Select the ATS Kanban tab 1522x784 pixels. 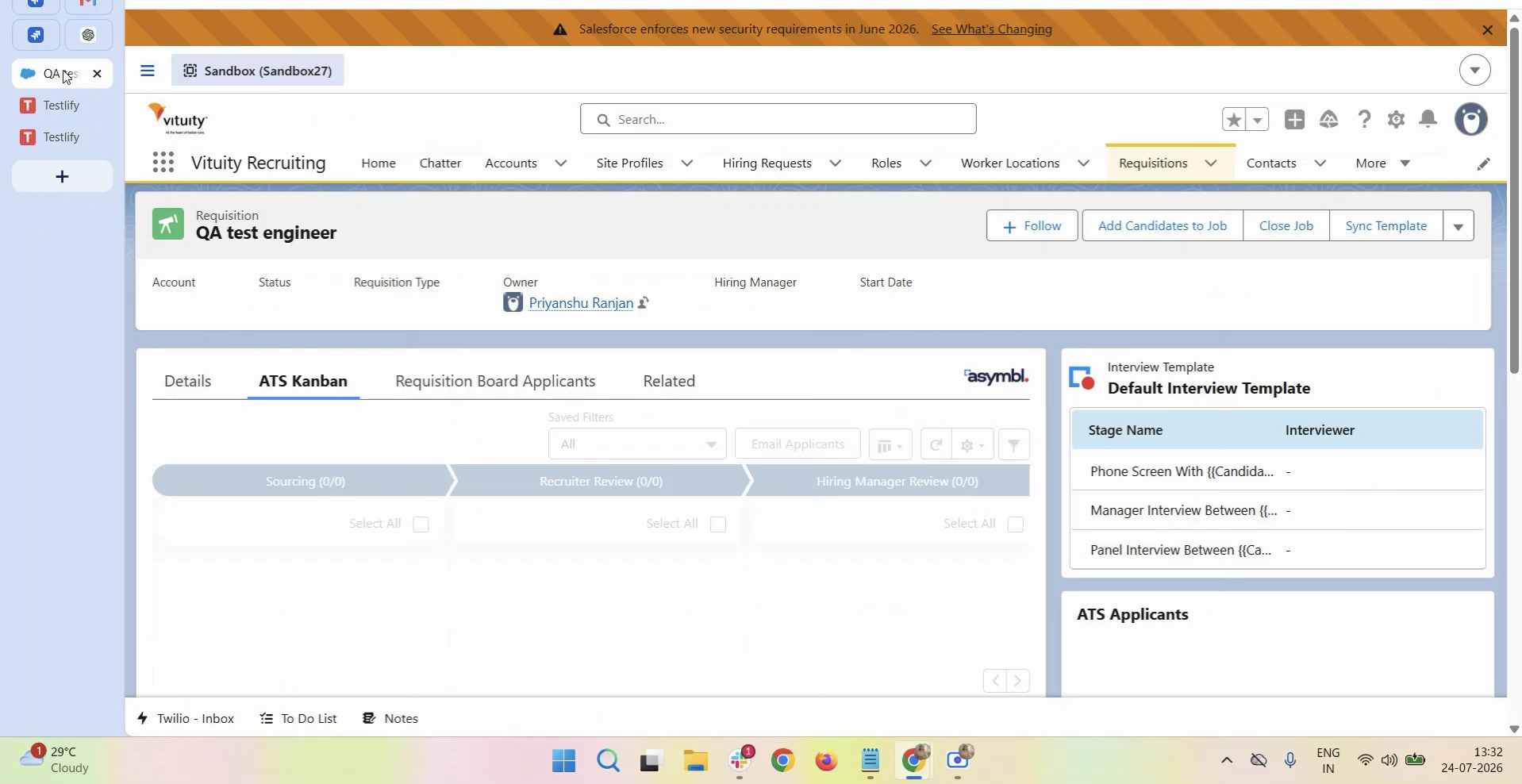[303, 382]
